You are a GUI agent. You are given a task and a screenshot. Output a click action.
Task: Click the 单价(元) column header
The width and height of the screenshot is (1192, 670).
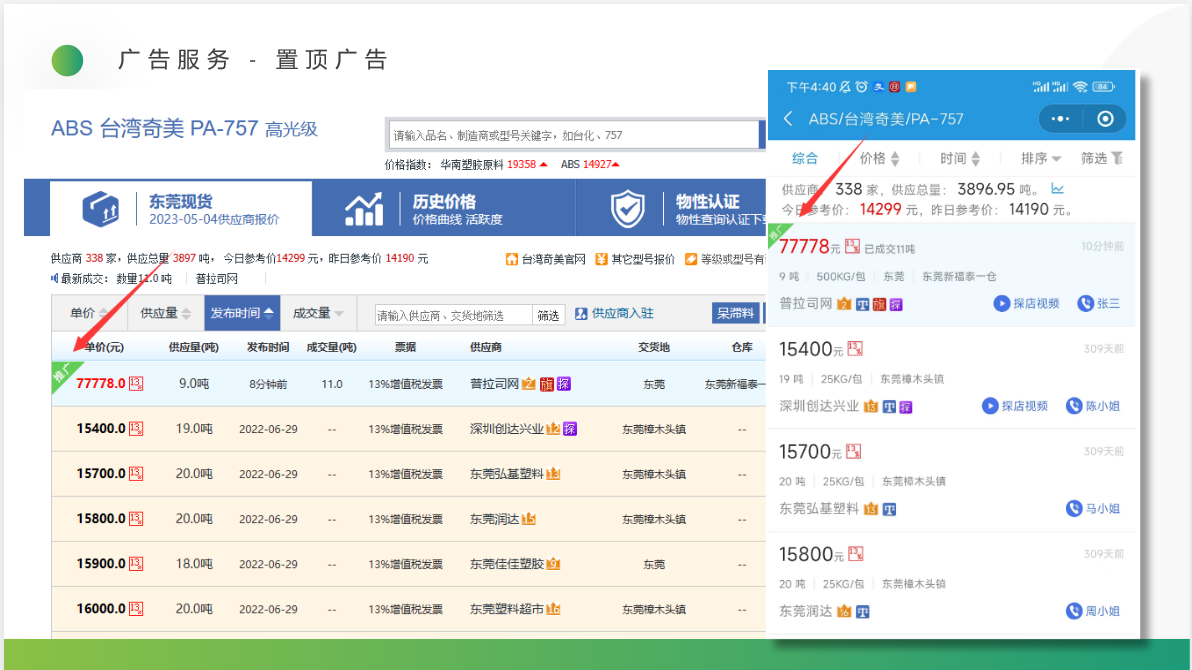click(103, 347)
